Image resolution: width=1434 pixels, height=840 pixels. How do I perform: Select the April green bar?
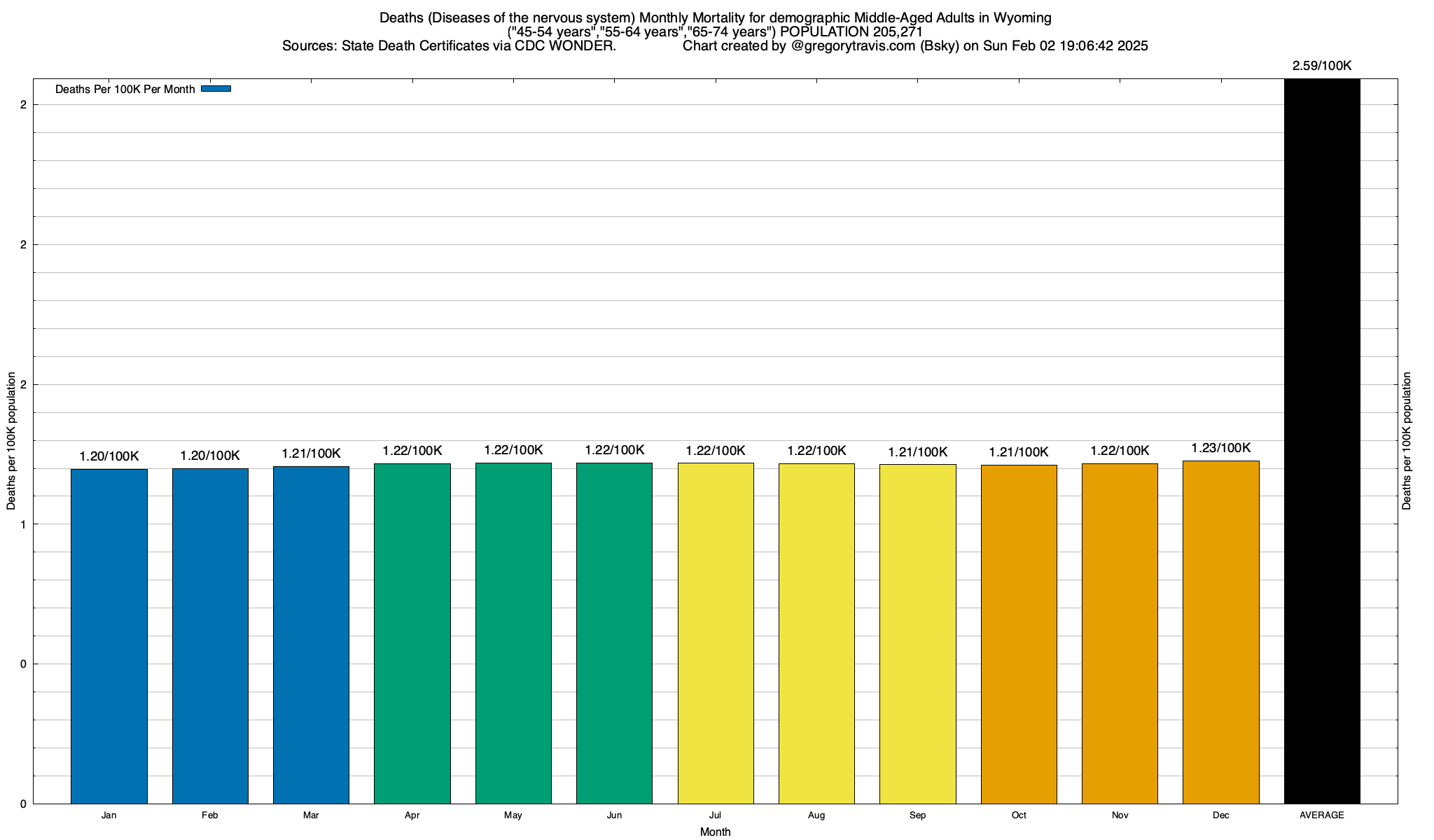(412, 633)
